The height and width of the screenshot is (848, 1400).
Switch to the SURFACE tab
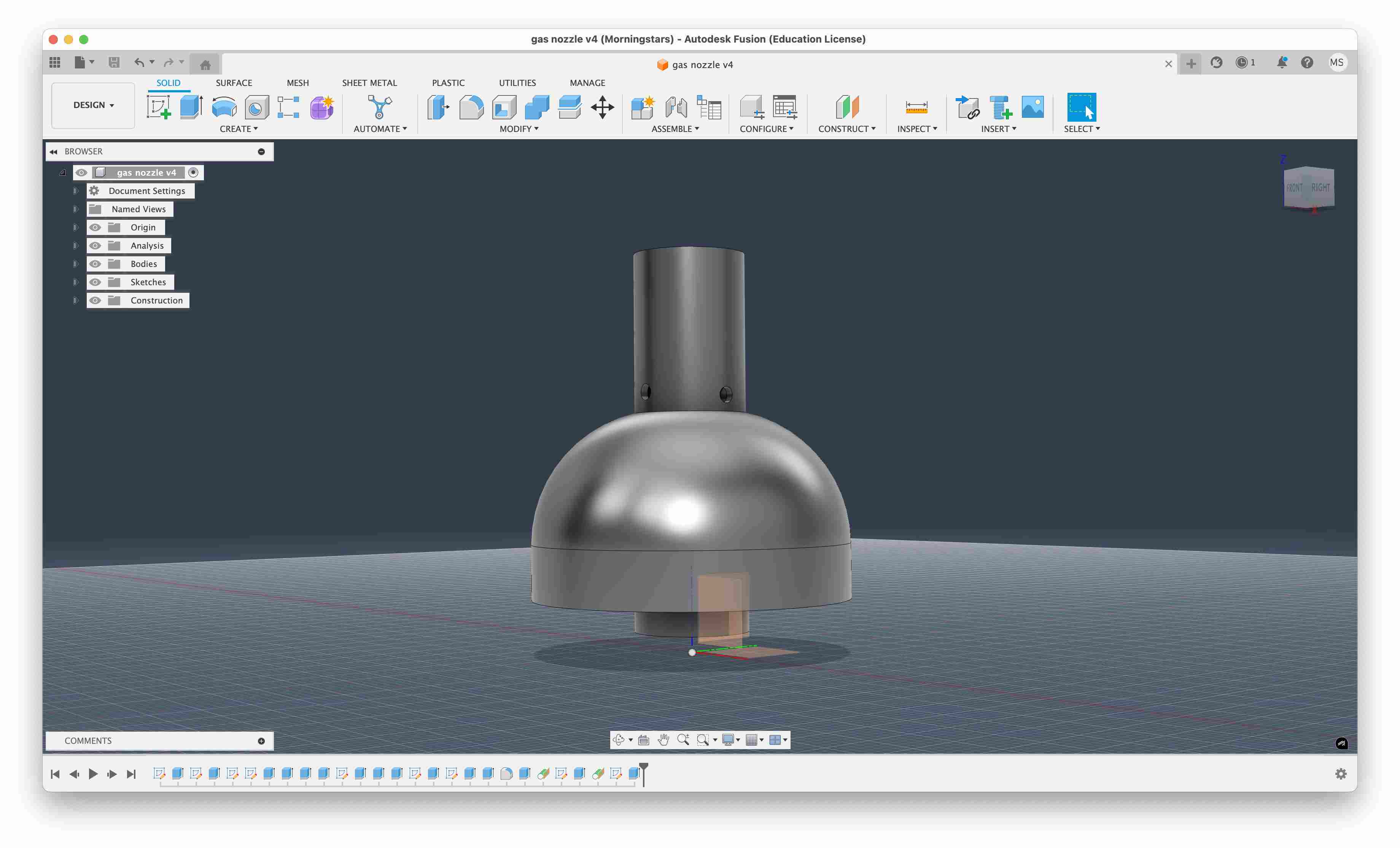(x=234, y=83)
